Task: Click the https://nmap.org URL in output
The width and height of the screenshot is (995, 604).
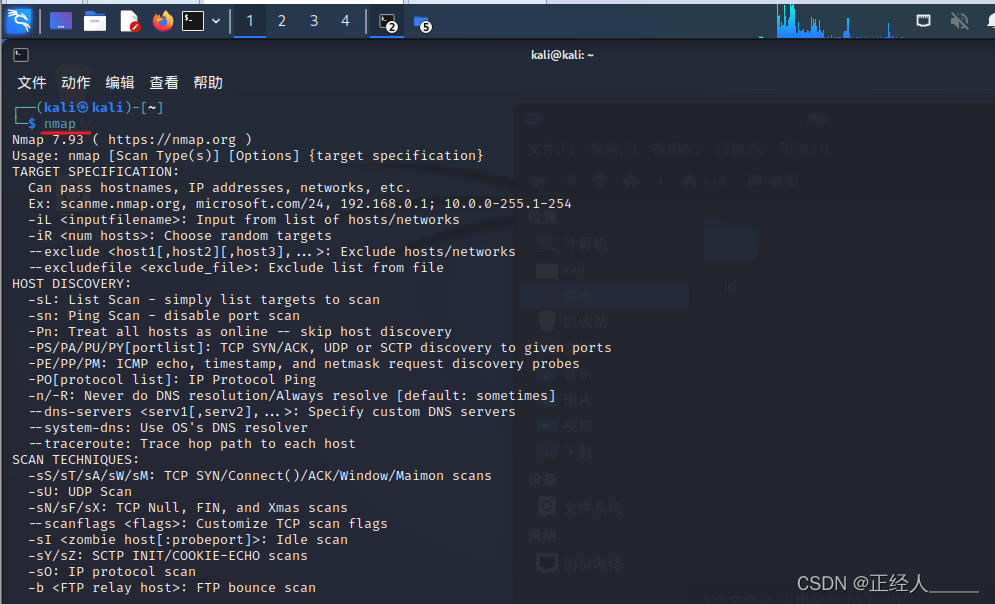Action: pyautogui.click(x=171, y=140)
